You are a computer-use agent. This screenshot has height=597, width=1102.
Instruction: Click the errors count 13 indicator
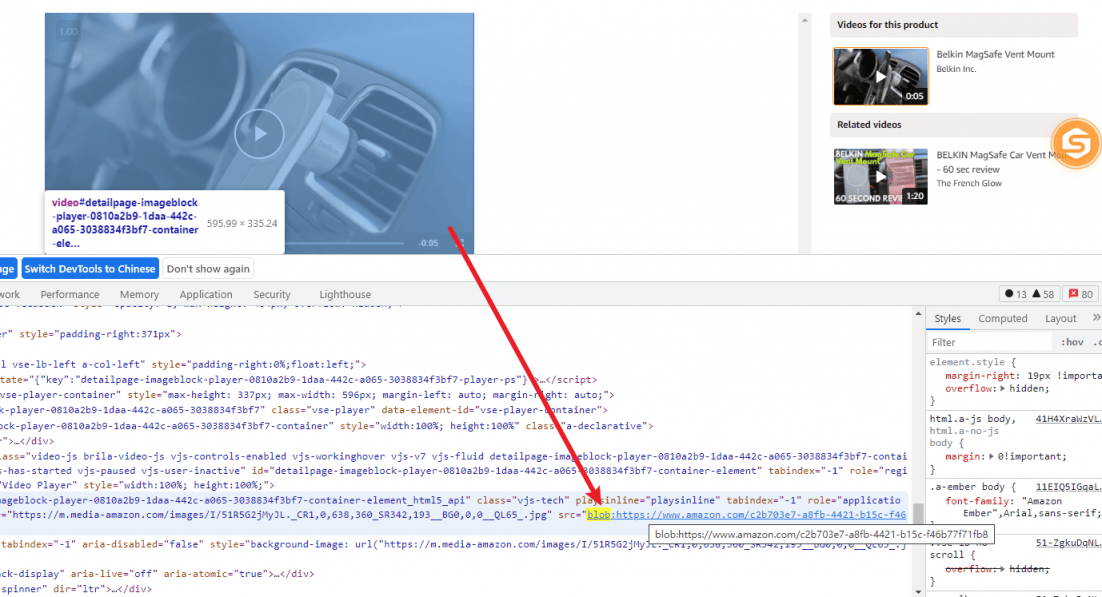[1016, 294]
